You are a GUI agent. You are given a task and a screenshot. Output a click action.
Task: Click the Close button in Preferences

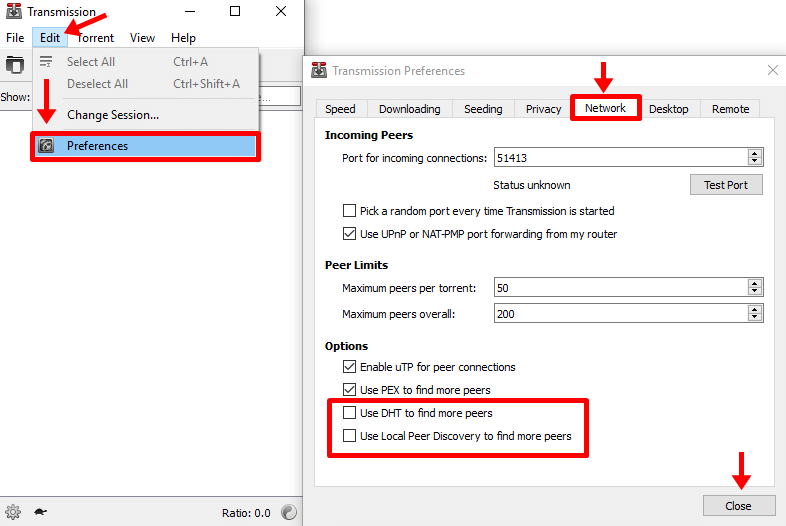point(738,506)
